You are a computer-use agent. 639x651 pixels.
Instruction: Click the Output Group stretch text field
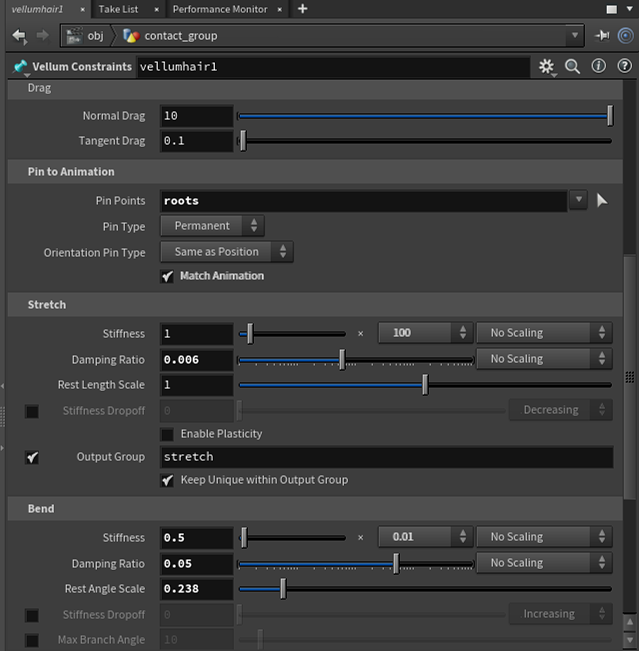tap(386, 457)
